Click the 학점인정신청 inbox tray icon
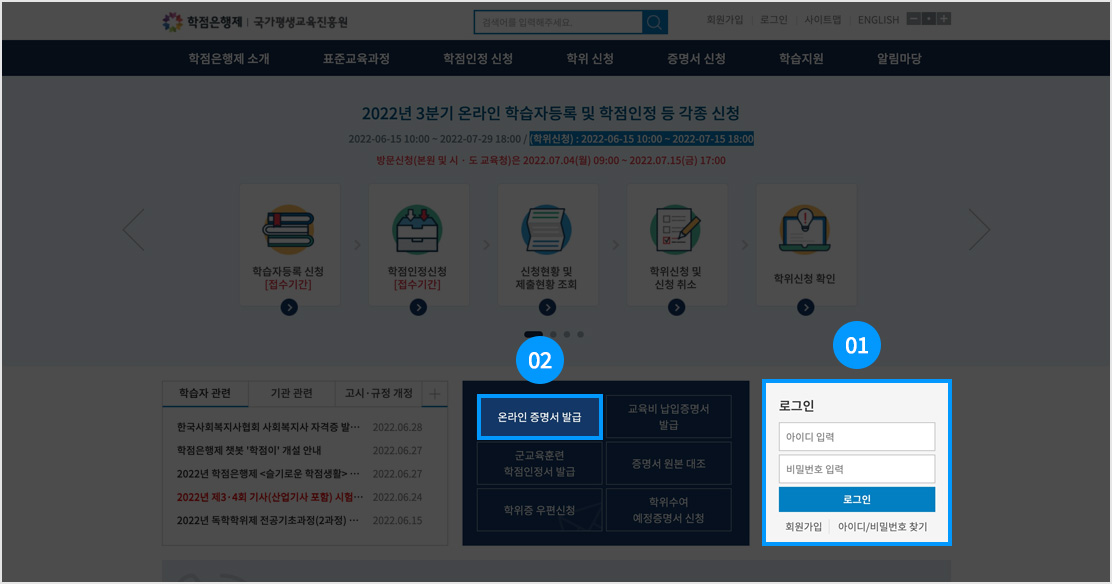 [418, 230]
